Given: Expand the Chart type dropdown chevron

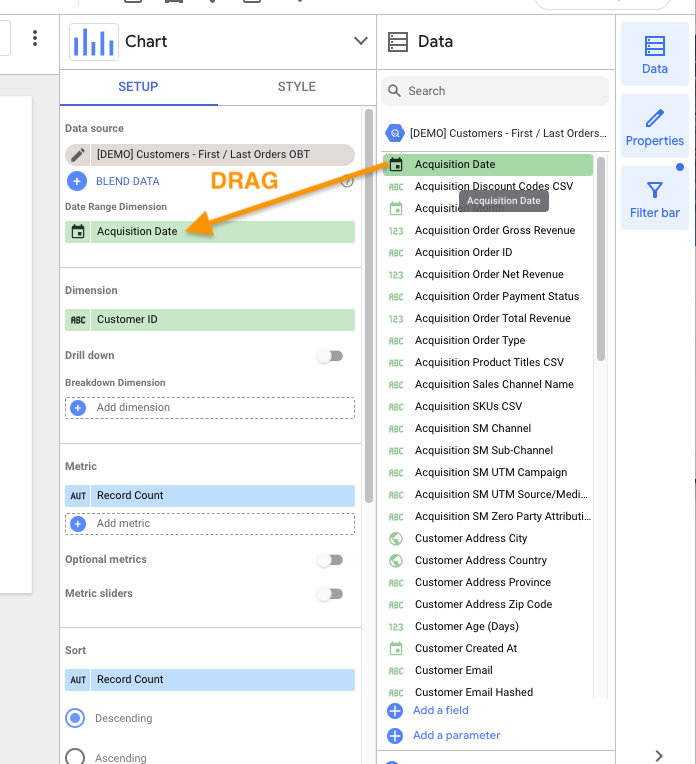Looking at the screenshot, I should [x=361, y=41].
